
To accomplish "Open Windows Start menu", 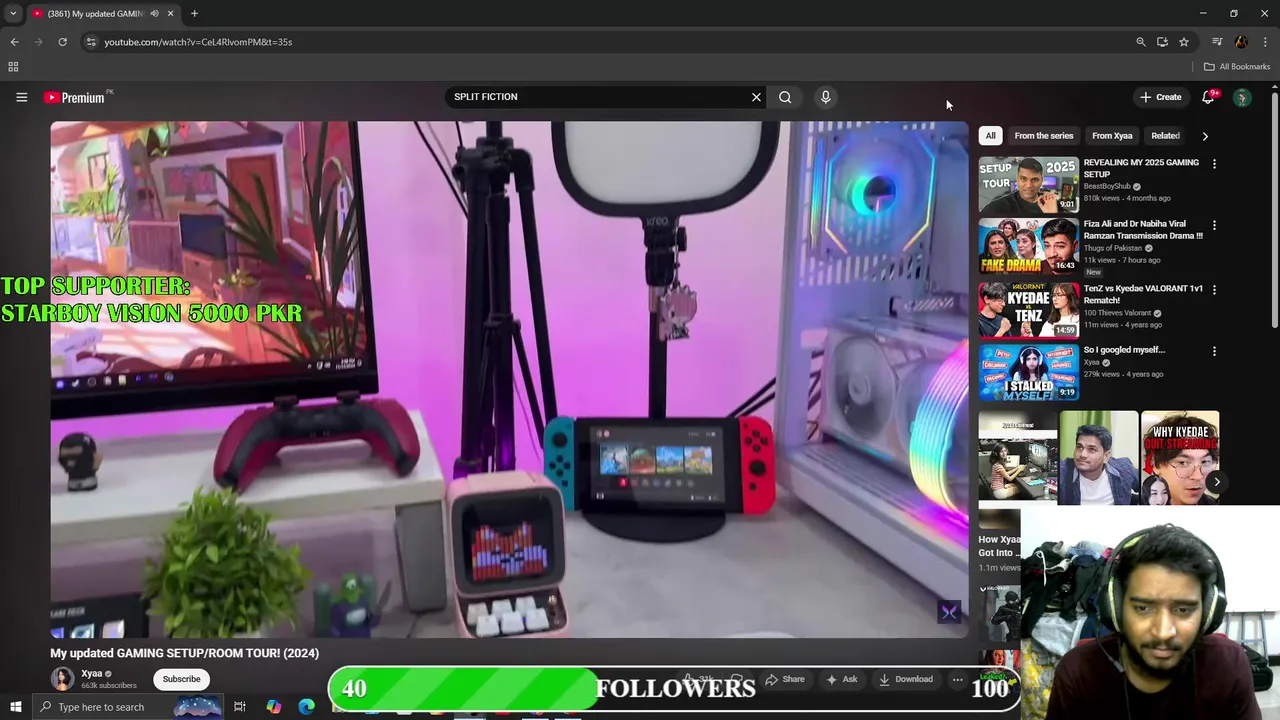I will [16, 707].
